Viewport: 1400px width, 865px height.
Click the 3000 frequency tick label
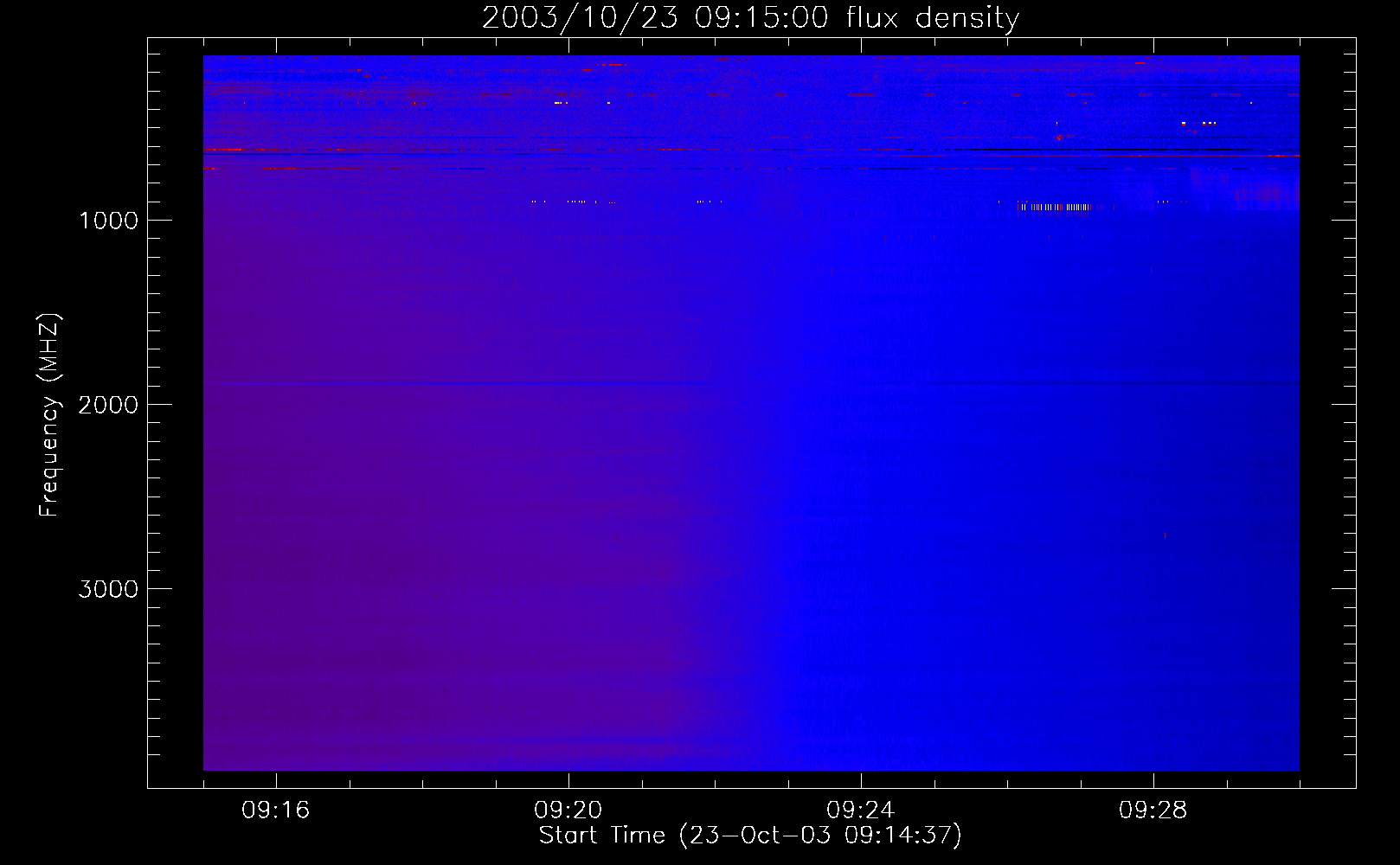[108, 589]
